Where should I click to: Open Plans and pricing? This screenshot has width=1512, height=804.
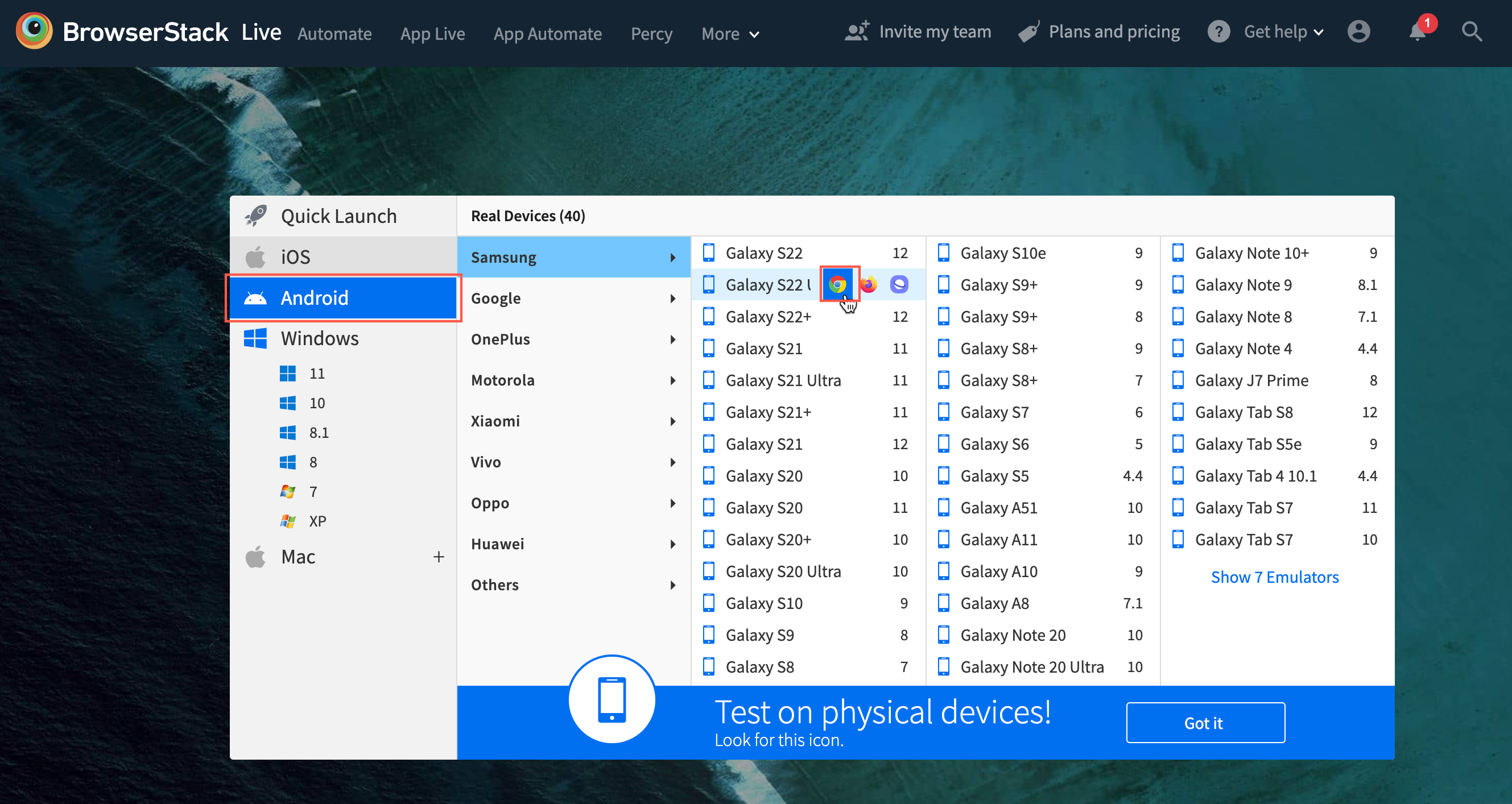click(x=1098, y=31)
